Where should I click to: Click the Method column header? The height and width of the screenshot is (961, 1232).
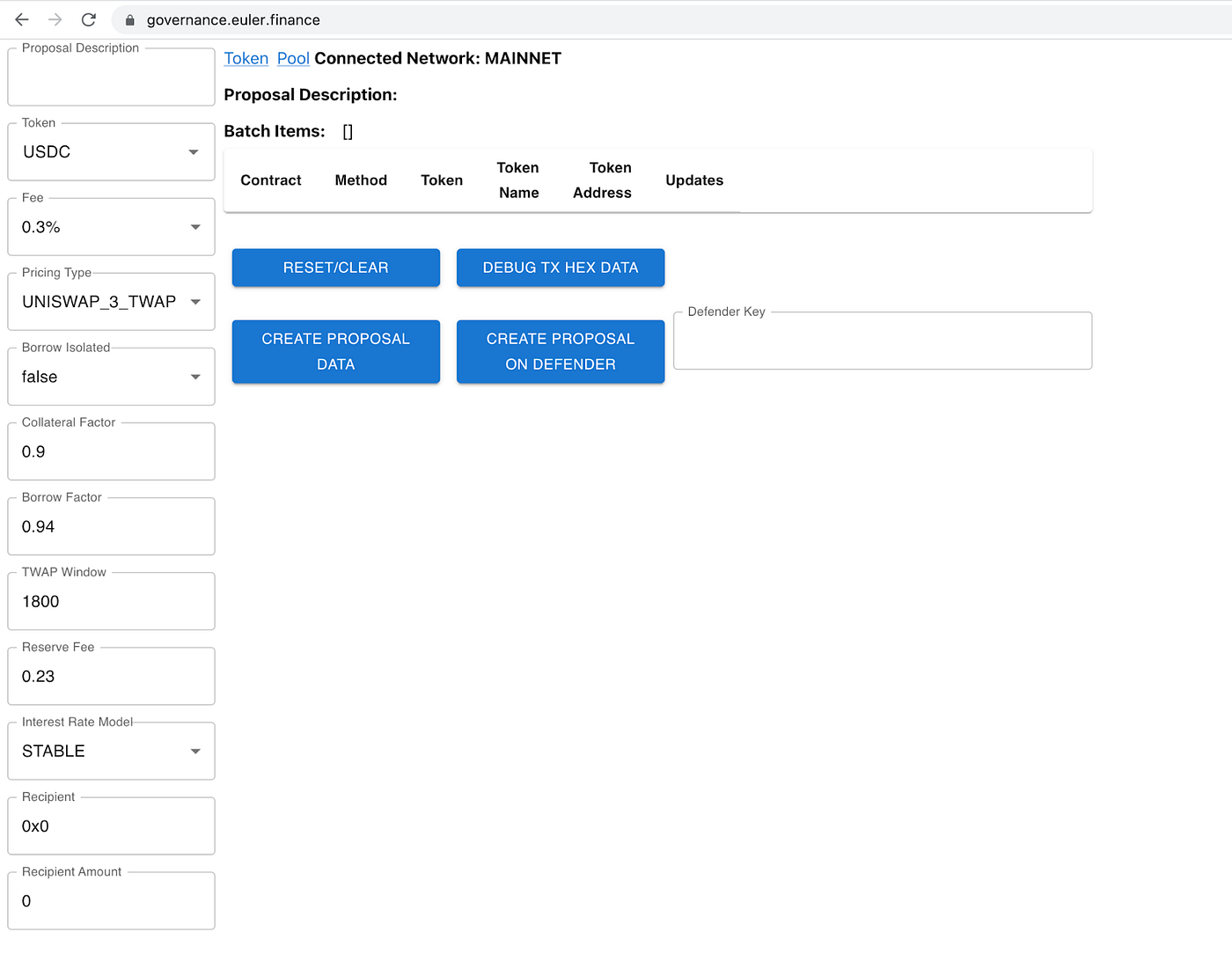[361, 180]
